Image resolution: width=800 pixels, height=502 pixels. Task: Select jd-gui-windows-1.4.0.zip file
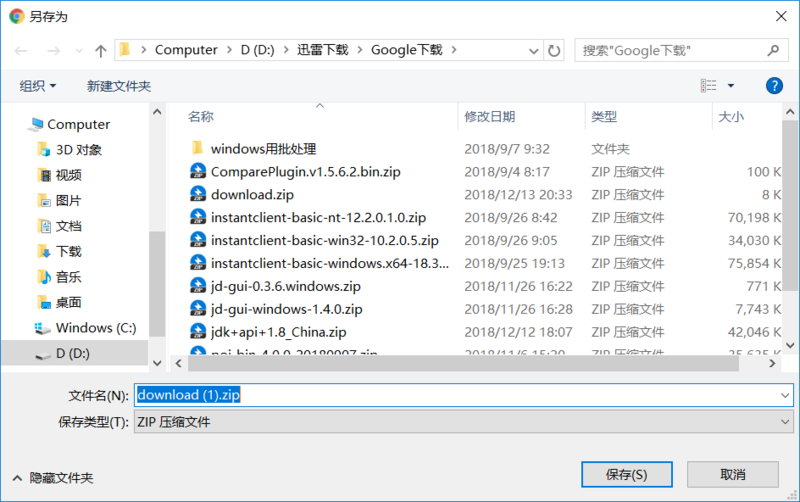click(286, 309)
